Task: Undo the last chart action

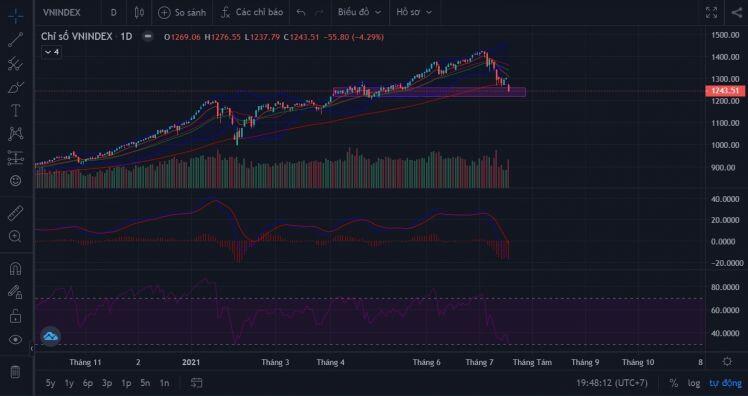Action: 301,13
